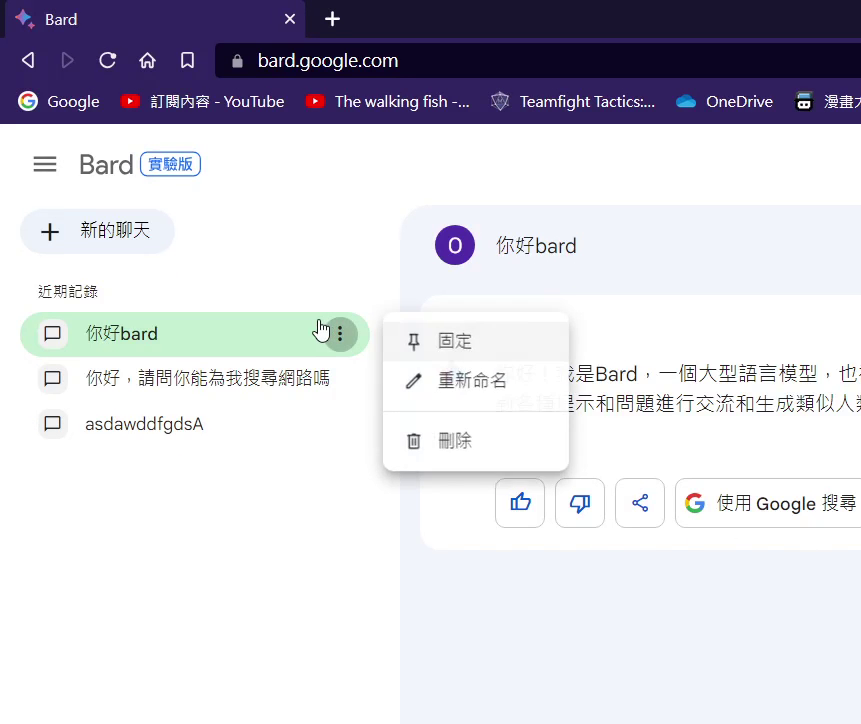Open the 你好bard conversation in sidebar

pos(194,334)
